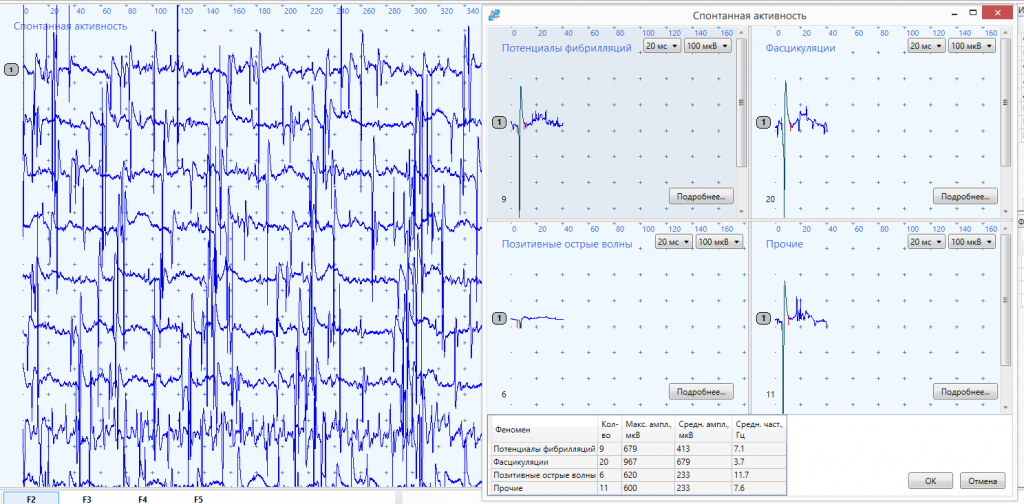This screenshot has width=1024, height=504.
Task: Click the Спонтанная активность label in main window
Action: coord(71,26)
